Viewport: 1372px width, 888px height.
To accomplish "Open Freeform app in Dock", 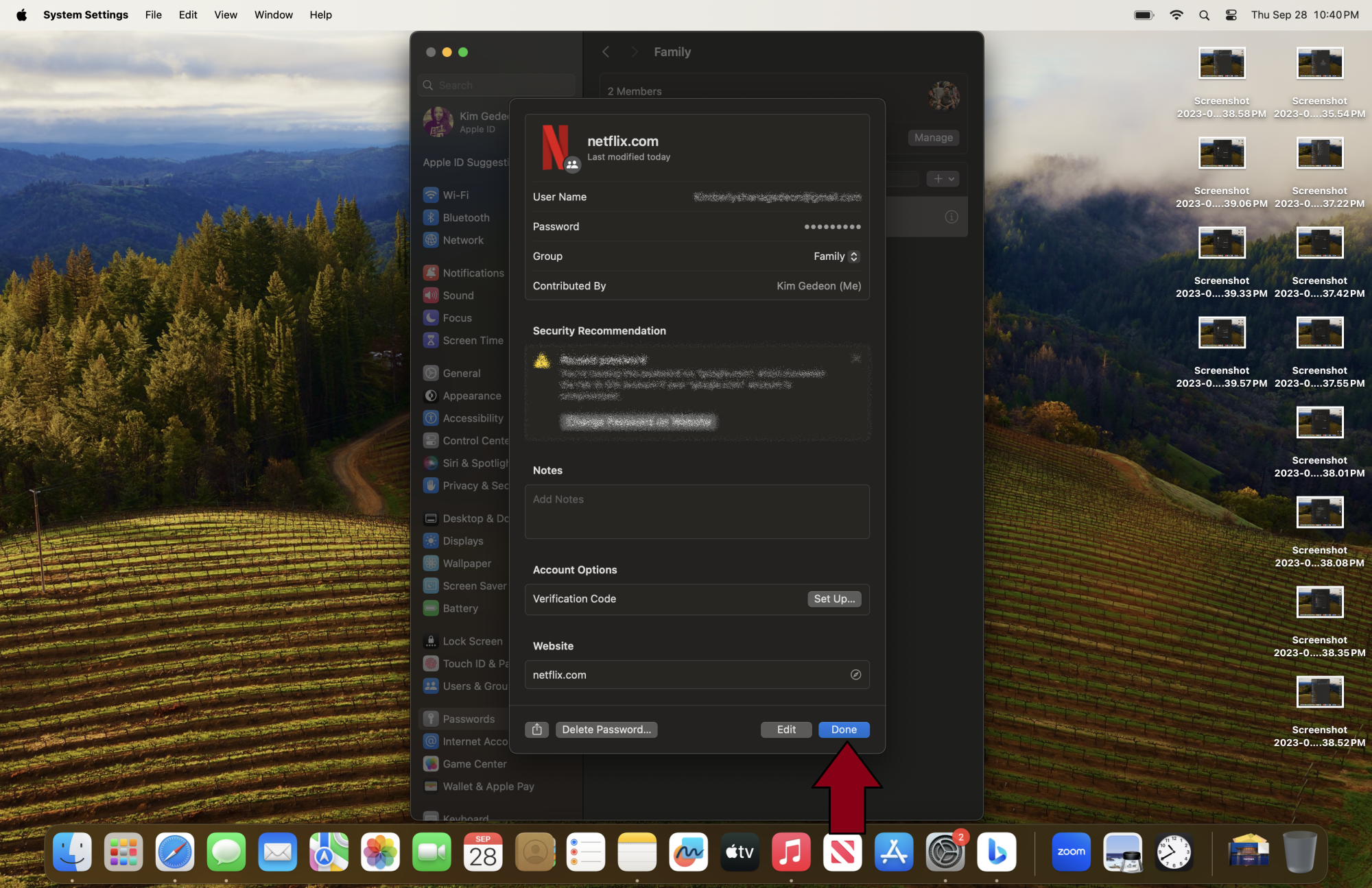I will 688,852.
